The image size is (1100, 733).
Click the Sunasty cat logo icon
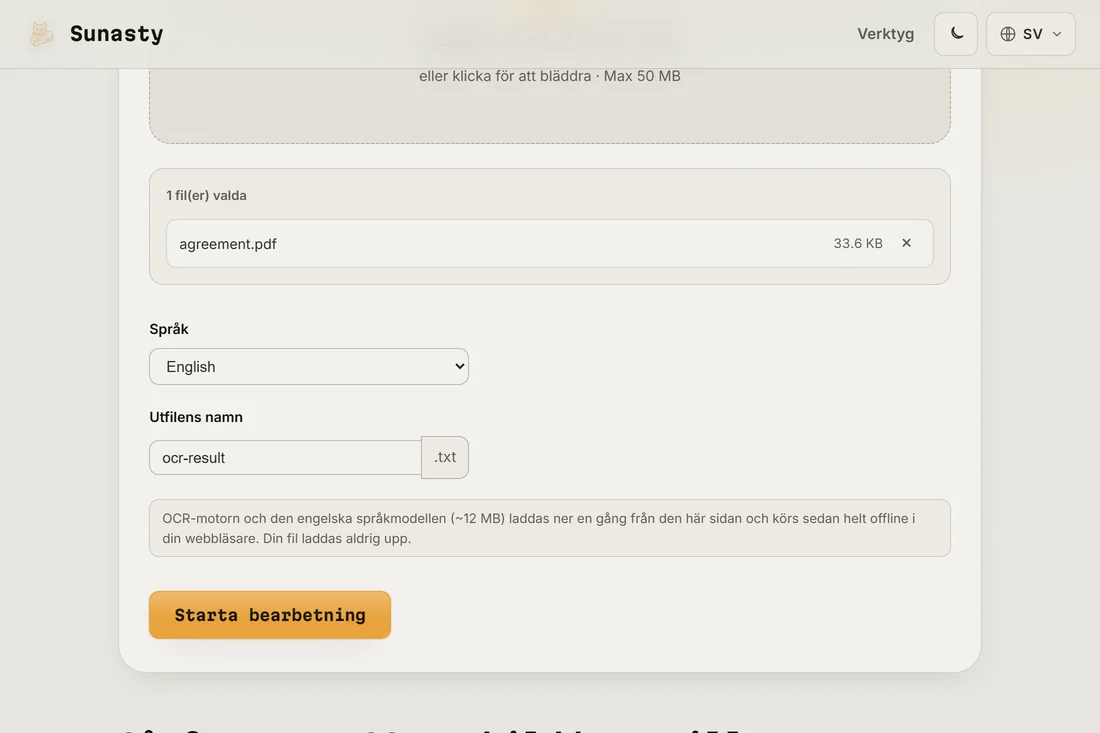(41, 34)
